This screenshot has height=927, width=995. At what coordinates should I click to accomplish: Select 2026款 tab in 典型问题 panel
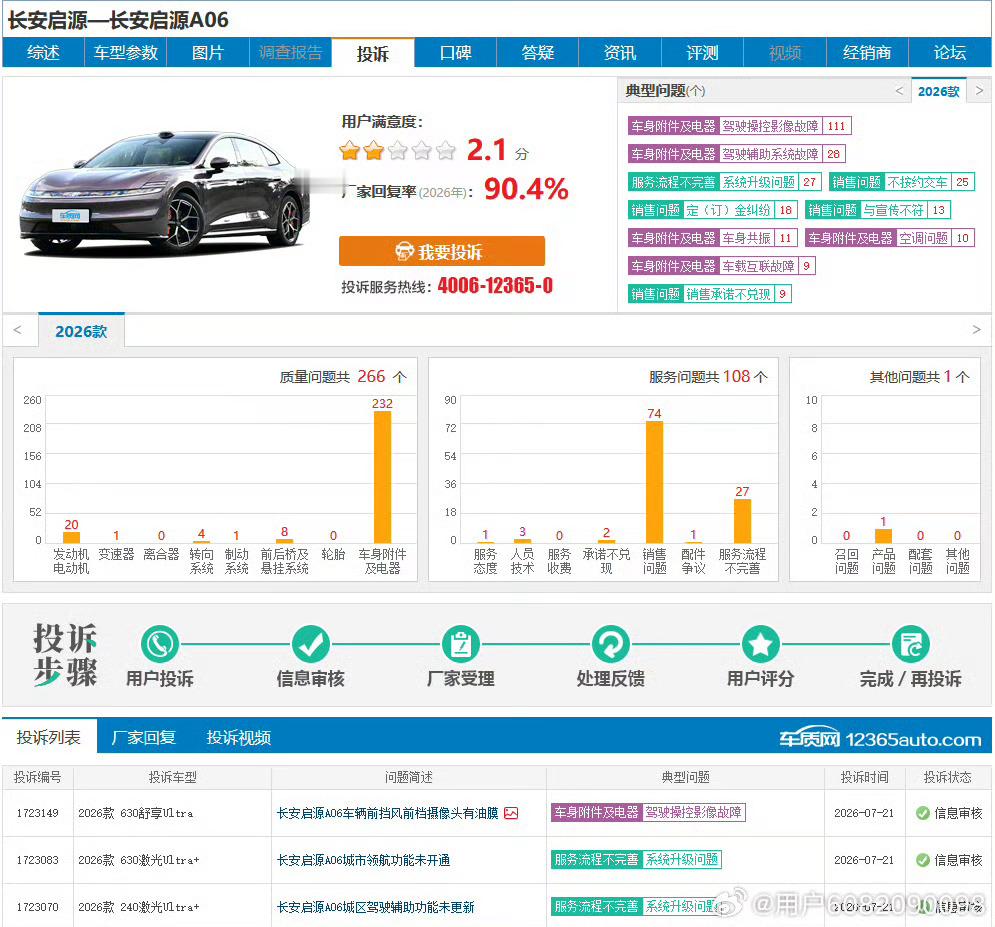point(939,91)
